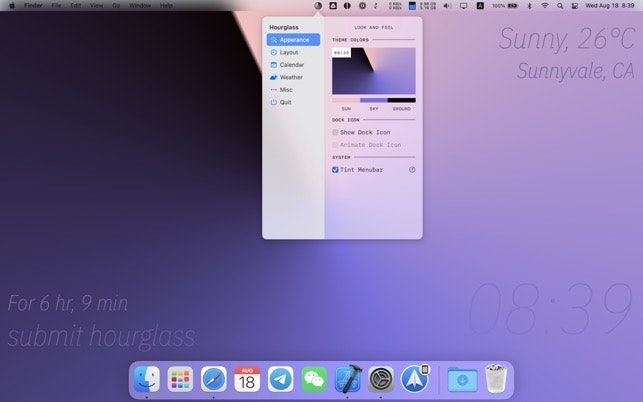Pick the Sun theme color swatch
The image size is (643, 402).
point(346,100)
